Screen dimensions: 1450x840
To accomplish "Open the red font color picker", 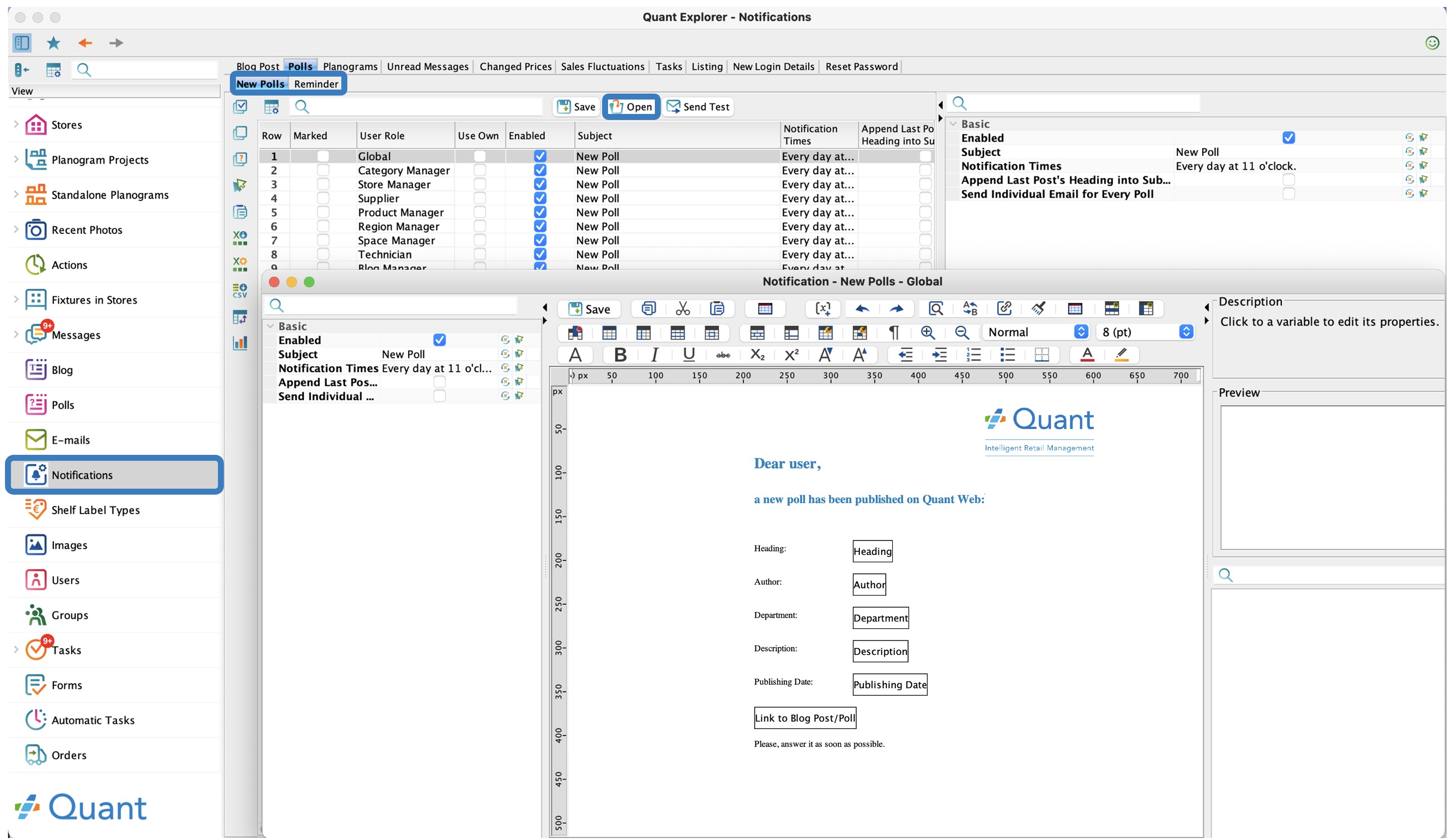I will 1087,354.
